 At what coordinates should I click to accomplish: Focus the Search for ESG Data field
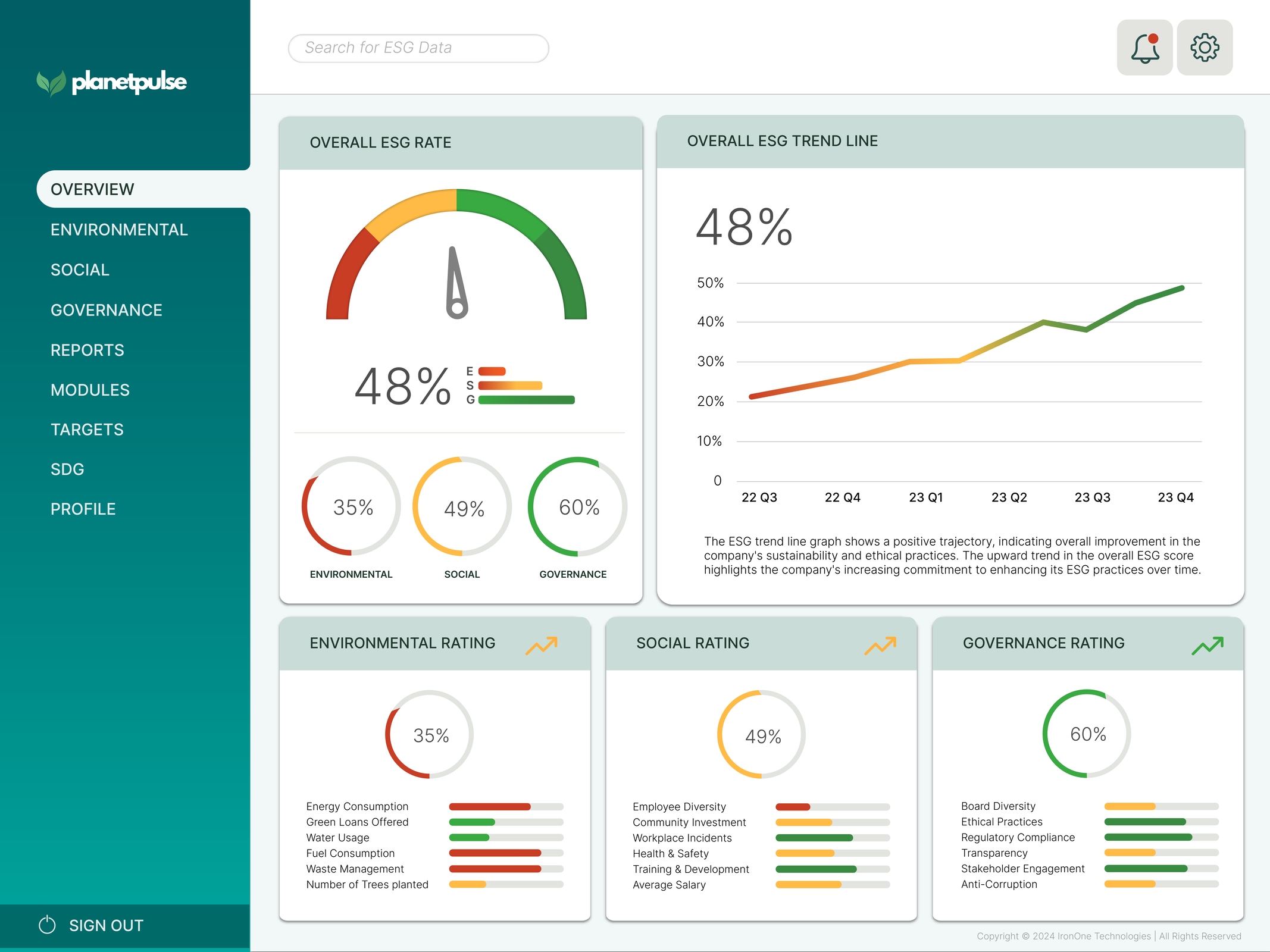[418, 48]
